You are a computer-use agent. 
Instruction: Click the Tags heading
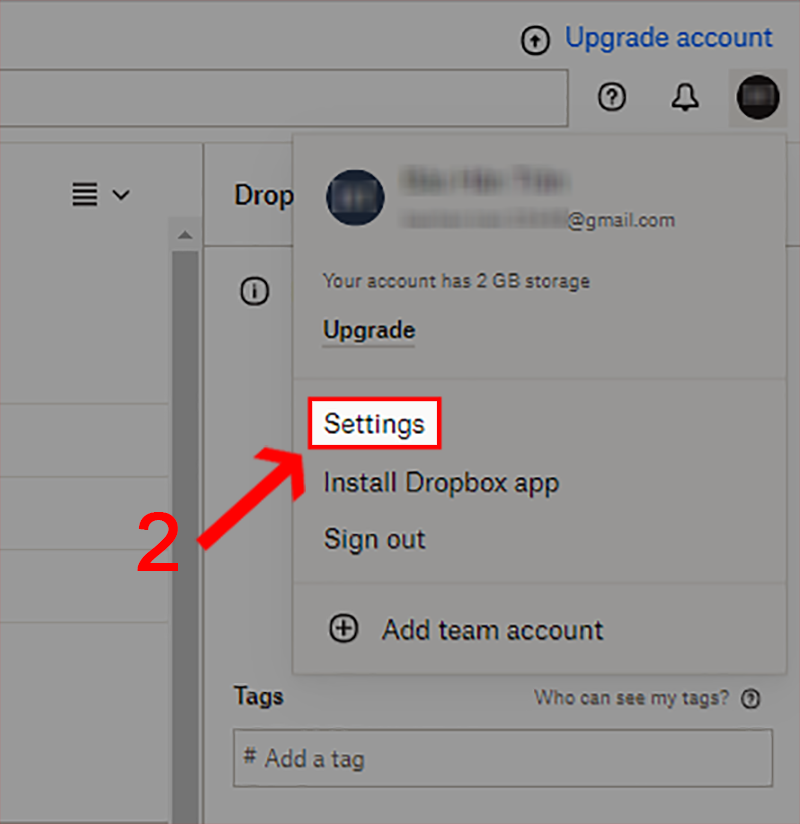click(x=259, y=696)
